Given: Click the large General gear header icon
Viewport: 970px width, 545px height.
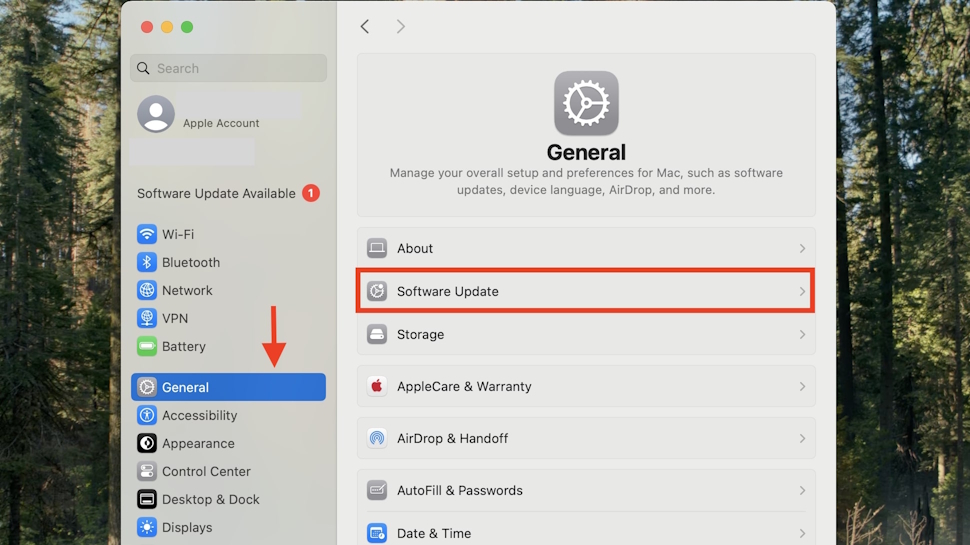Looking at the screenshot, I should [586, 103].
